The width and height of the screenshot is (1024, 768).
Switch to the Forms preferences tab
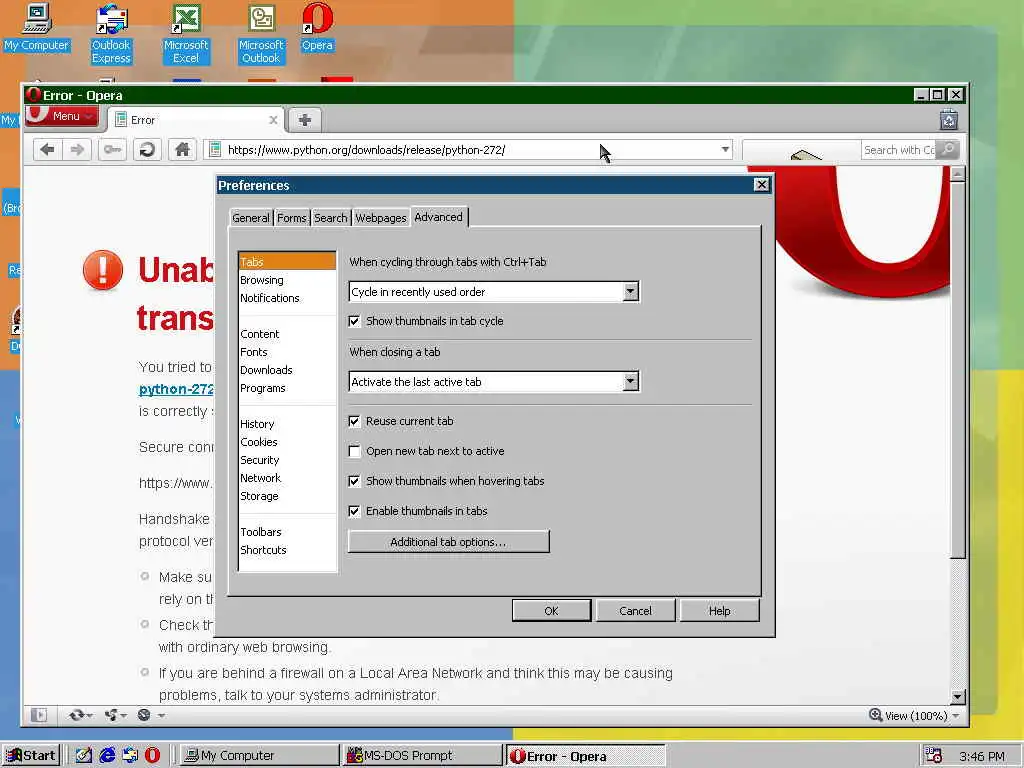pyautogui.click(x=292, y=217)
